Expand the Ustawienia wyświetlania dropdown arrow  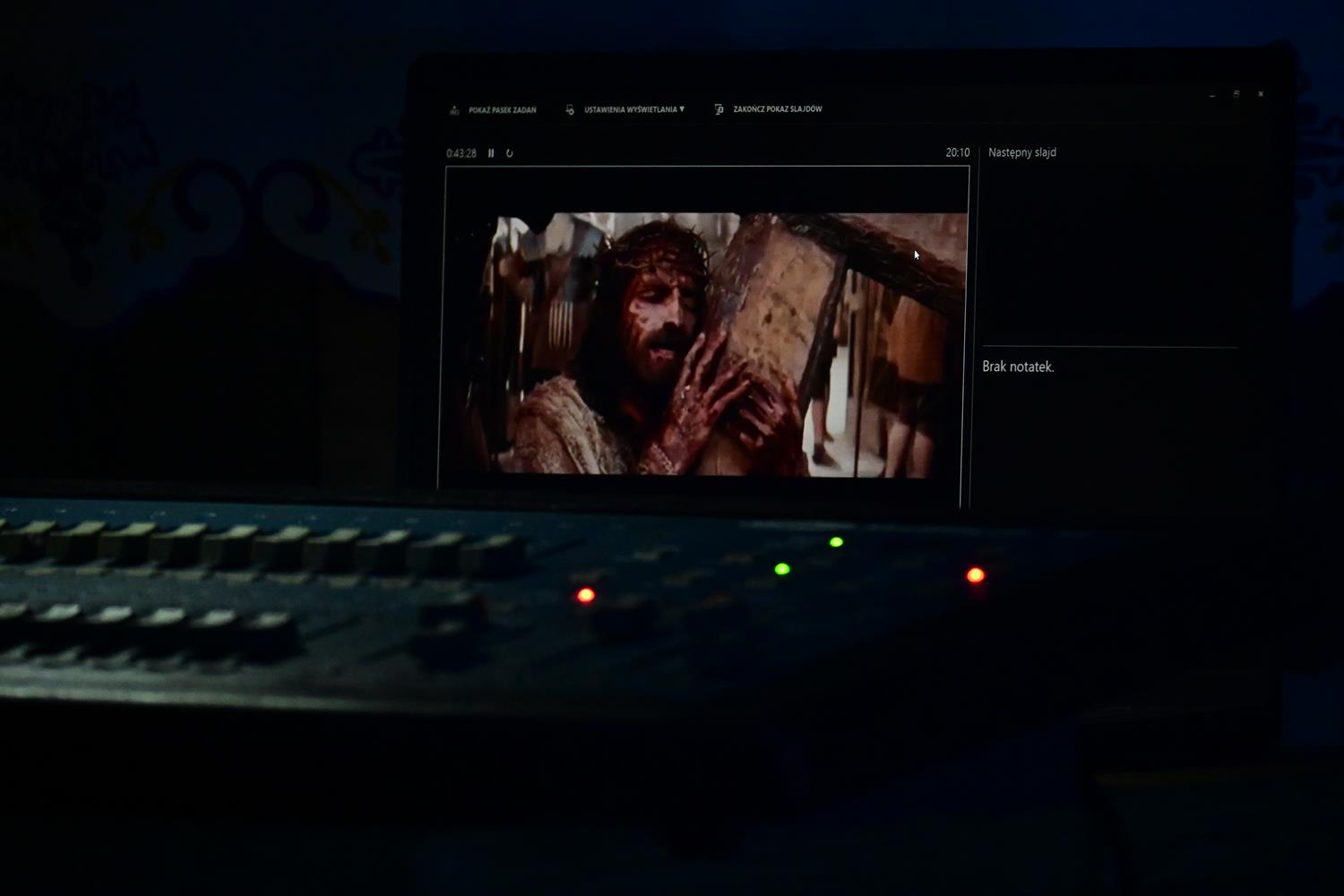tap(682, 109)
